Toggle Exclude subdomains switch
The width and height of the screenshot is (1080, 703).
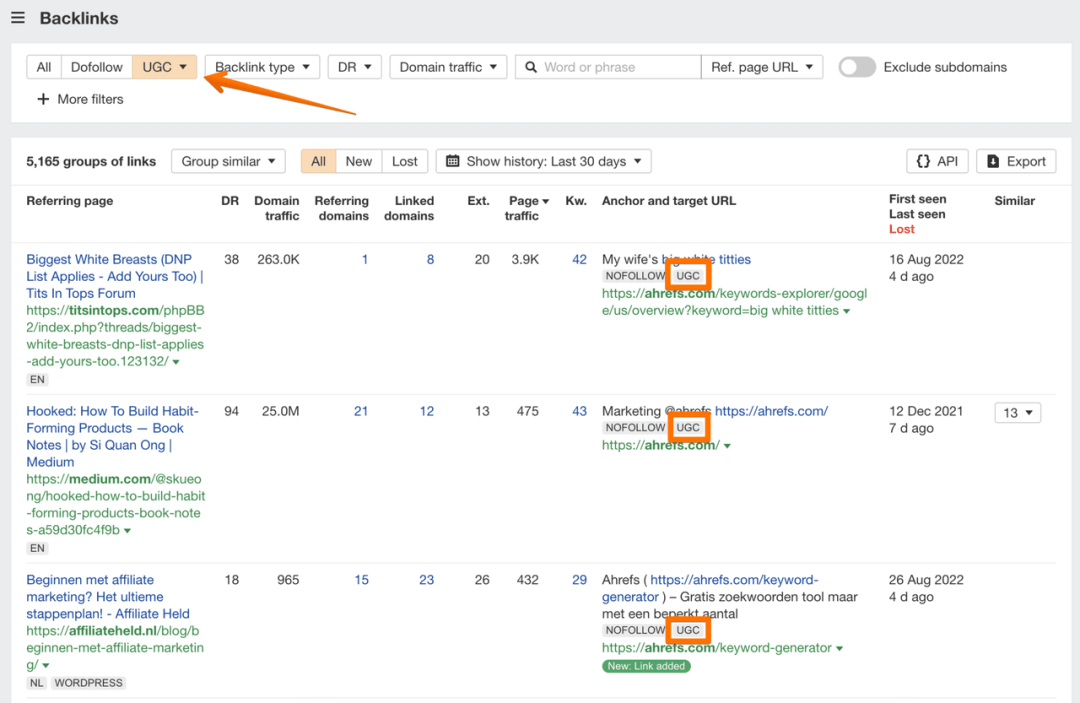857,67
